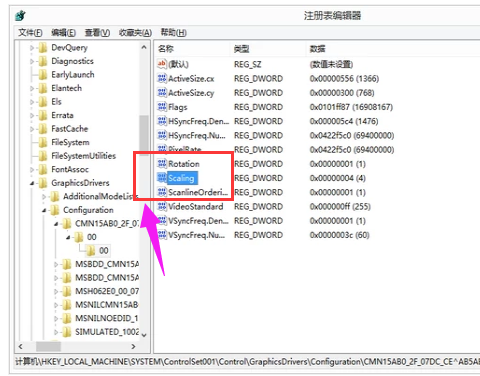Click the ScanlineOrdering DWORD icon
The height and width of the screenshot is (376, 480).
pos(162,192)
